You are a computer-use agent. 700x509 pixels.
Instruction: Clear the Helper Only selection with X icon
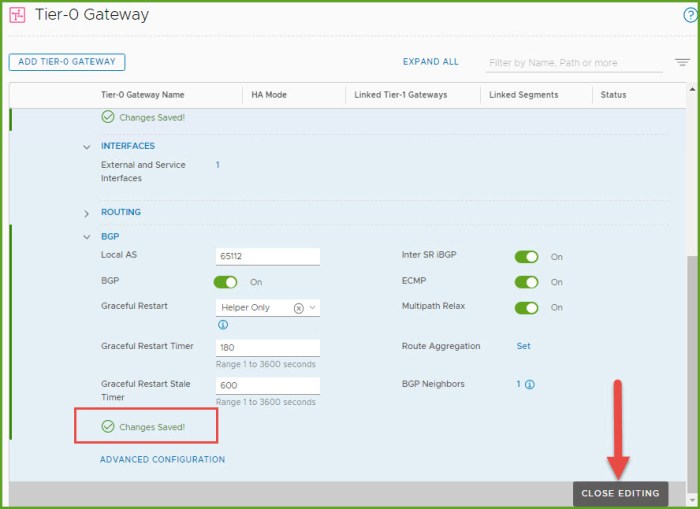[298, 308]
